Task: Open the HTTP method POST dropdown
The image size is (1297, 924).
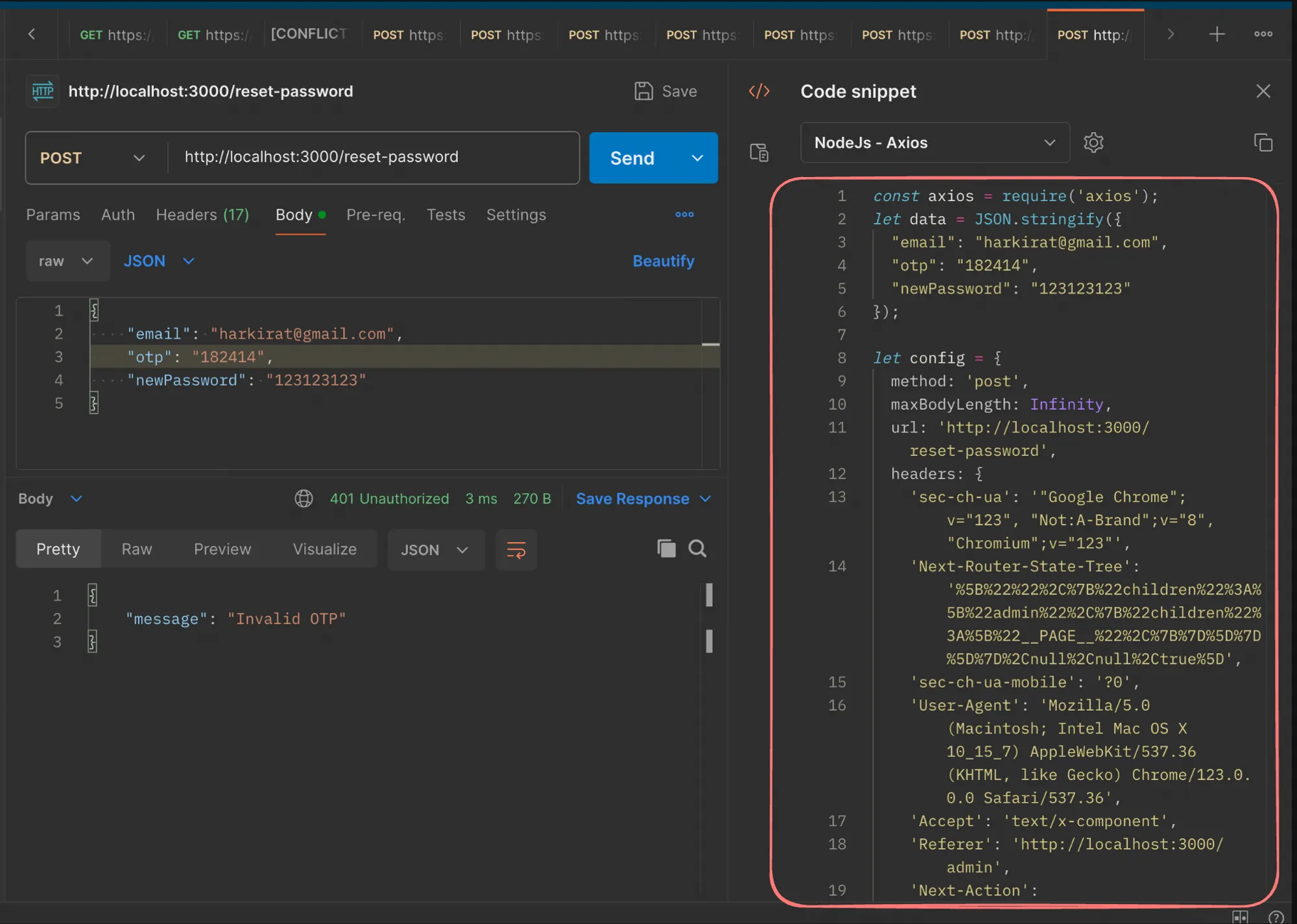Action: 93,158
